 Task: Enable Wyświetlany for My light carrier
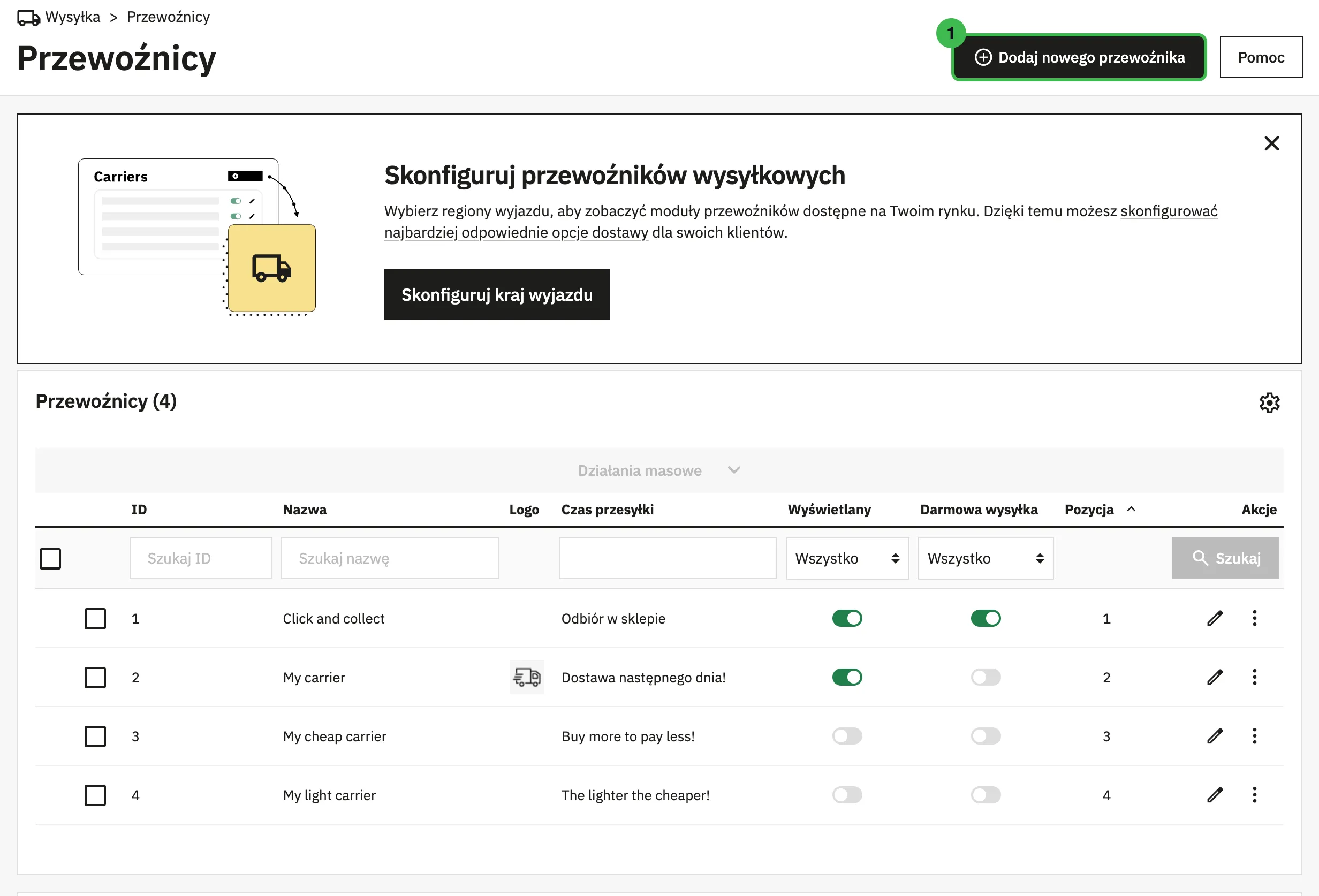point(847,795)
